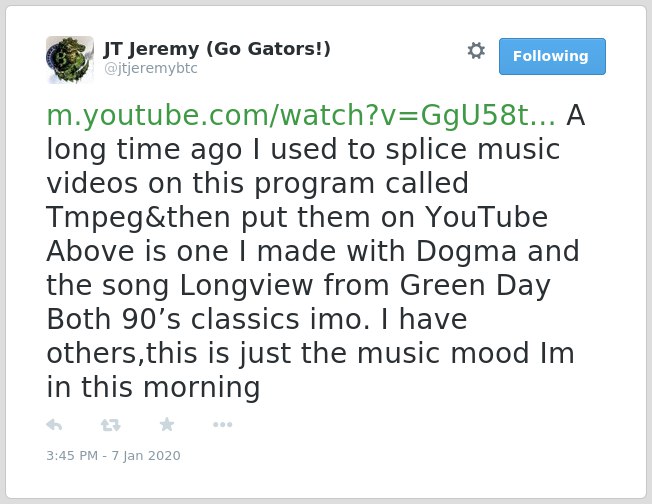Start a reply using the curved arrow
The width and height of the screenshot is (652, 504).
(54, 425)
